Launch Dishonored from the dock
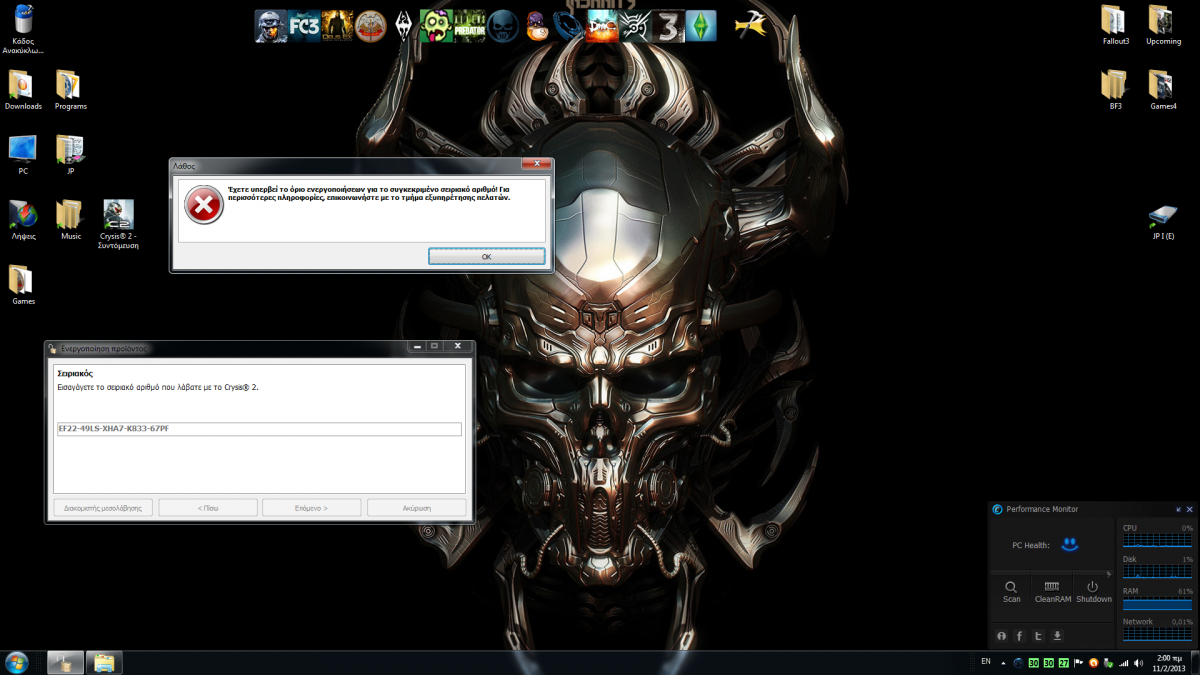1200x675 pixels. click(x=635, y=26)
